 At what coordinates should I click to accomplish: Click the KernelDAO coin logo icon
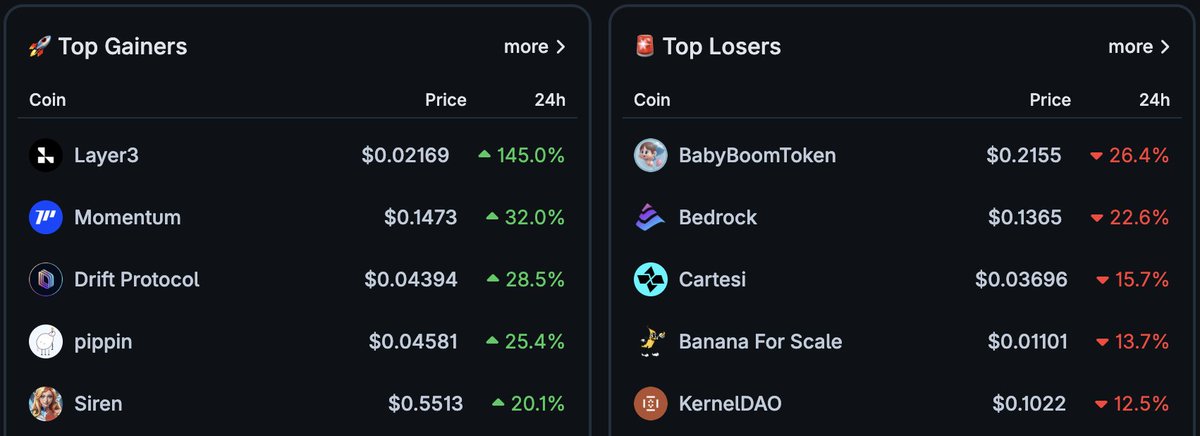[651, 404]
